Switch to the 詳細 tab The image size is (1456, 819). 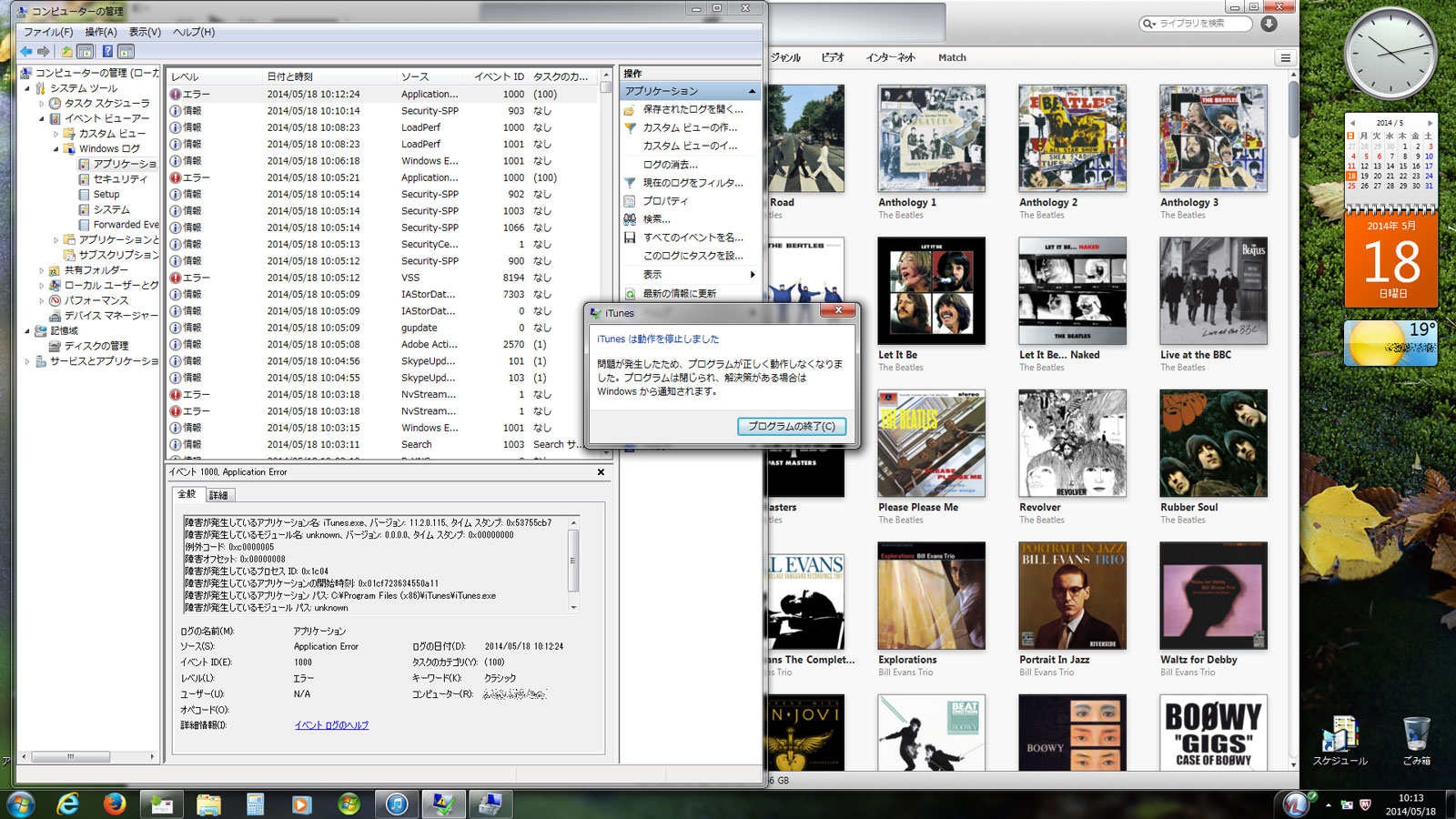coord(218,495)
